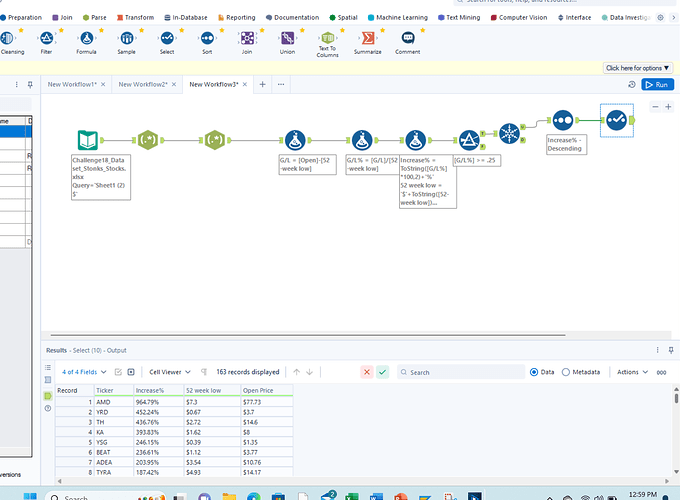The width and height of the screenshot is (680, 500).
Task: Open Results panel vertical ellipsis menu
Action: pos(657,350)
